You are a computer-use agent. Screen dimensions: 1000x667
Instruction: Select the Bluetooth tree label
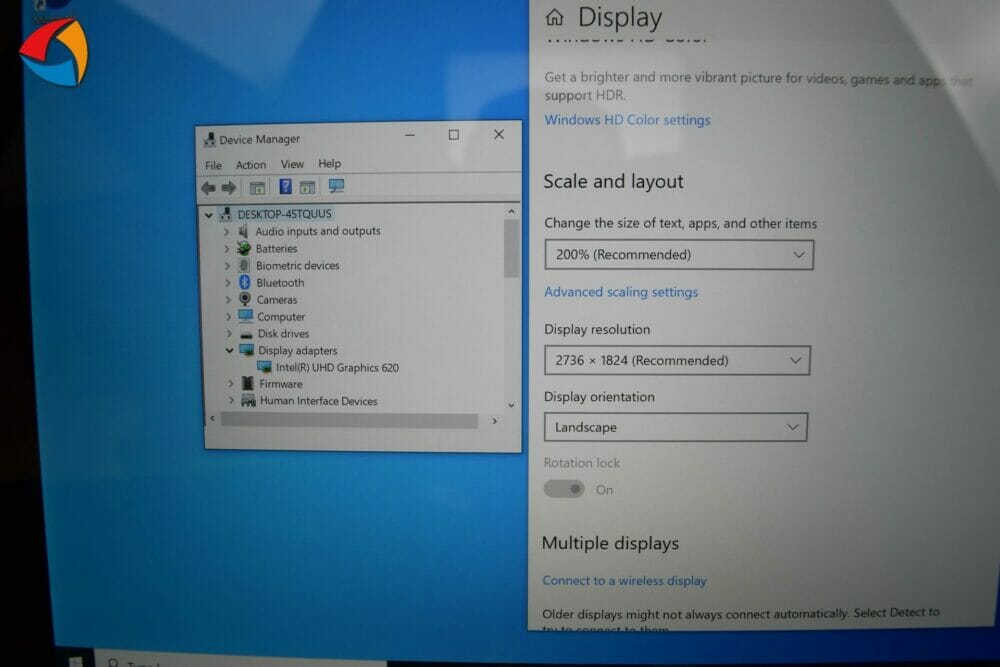click(280, 282)
